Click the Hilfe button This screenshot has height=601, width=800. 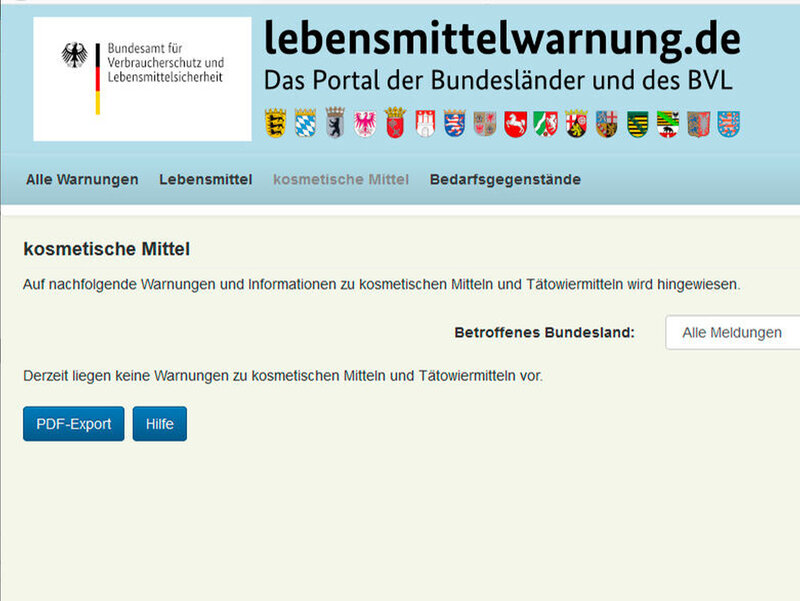click(x=160, y=423)
